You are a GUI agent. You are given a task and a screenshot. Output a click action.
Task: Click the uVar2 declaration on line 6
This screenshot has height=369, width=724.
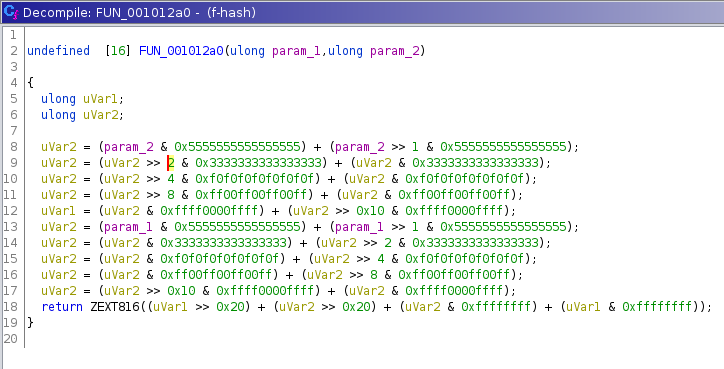[101, 115]
